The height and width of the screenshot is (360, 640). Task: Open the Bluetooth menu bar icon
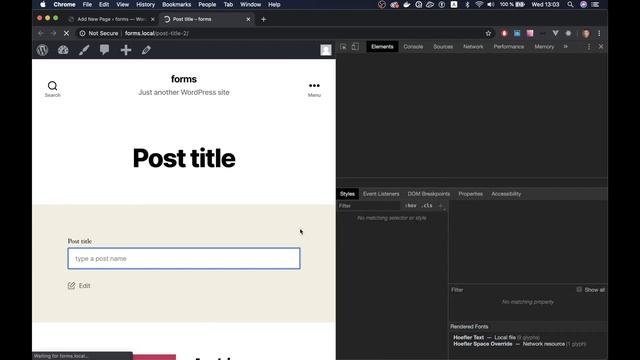point(467,4)
